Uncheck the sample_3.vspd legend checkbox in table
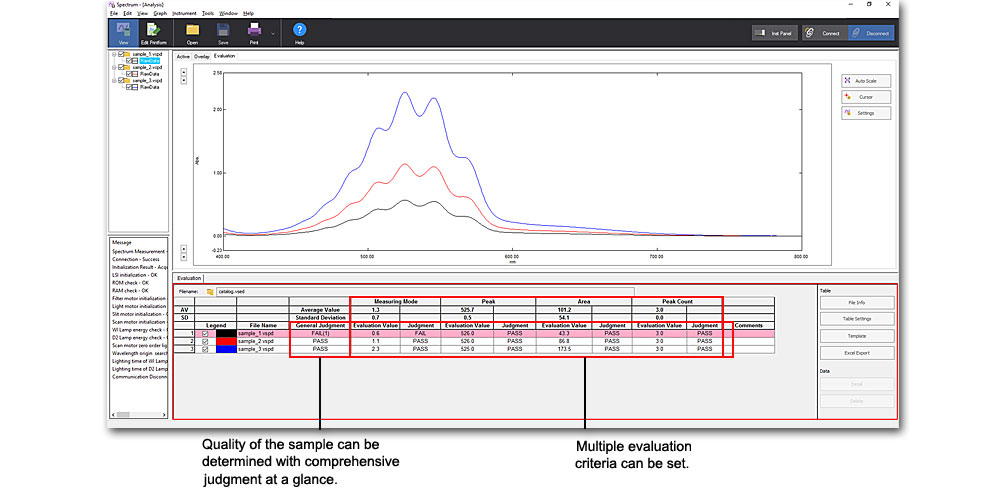1000x500 pixels. (x=205, y=349)
